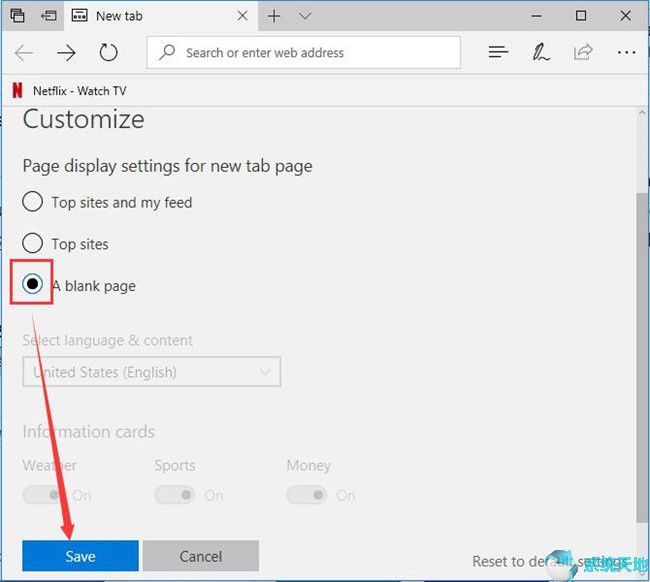Set these tabs aside icon
Viewport: 650px width, 582px height.
[49, 16]
